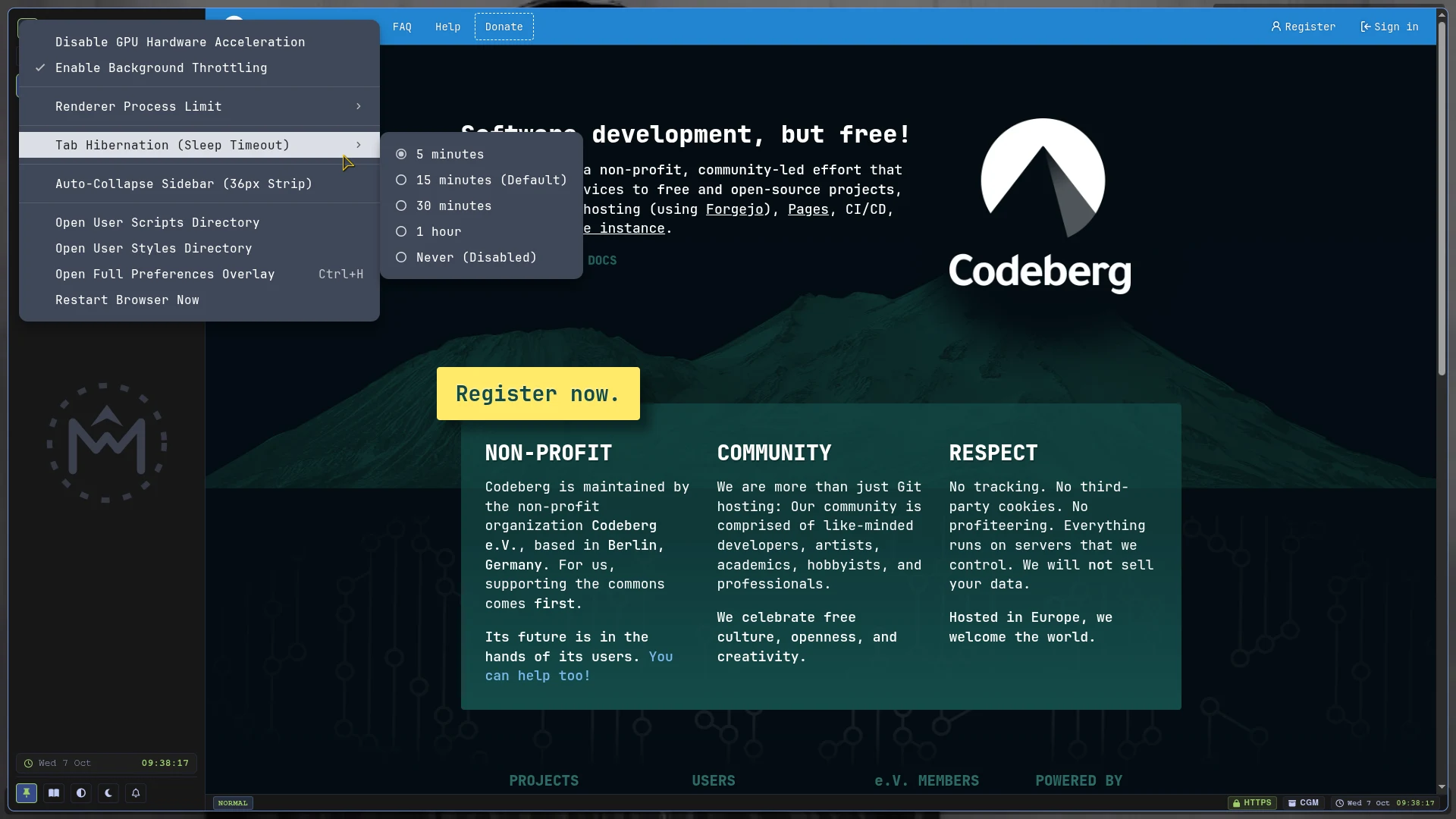Image resolution: width=1456 pixels, height=819 pixels.
Task: Open the Help navigation link
Action: (x=447, y=27)
